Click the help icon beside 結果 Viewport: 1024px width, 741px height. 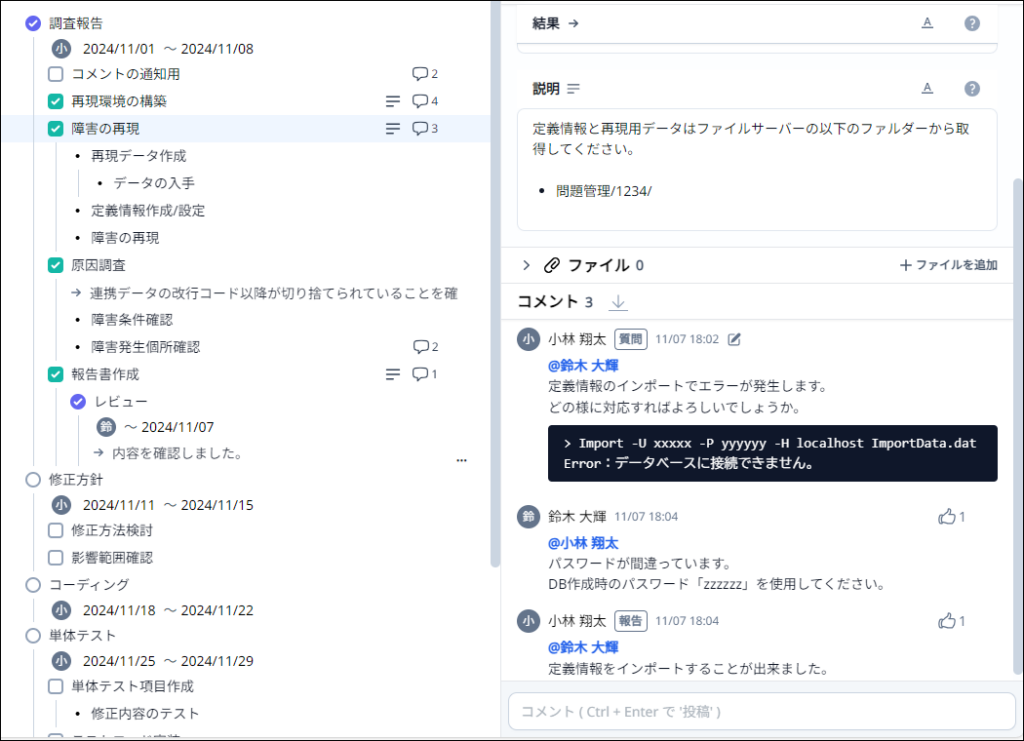972,24
